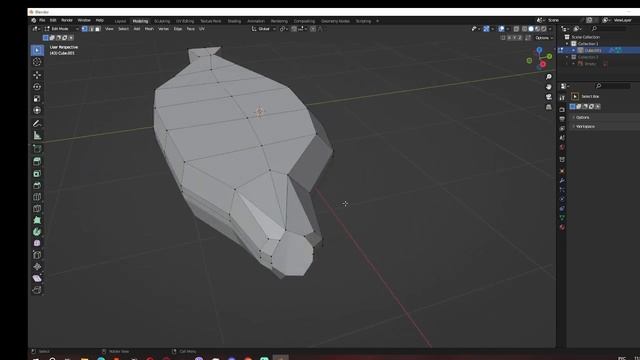Switch to material preview shading
The height and width of the screenshot is (360, 640).
click(538, 29)
